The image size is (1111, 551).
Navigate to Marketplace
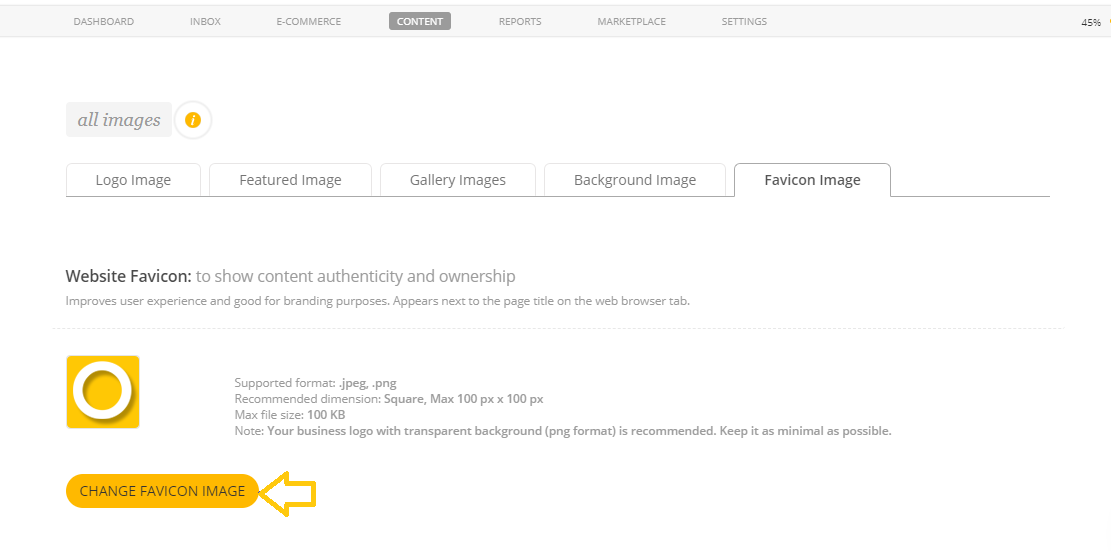[631, 22]
